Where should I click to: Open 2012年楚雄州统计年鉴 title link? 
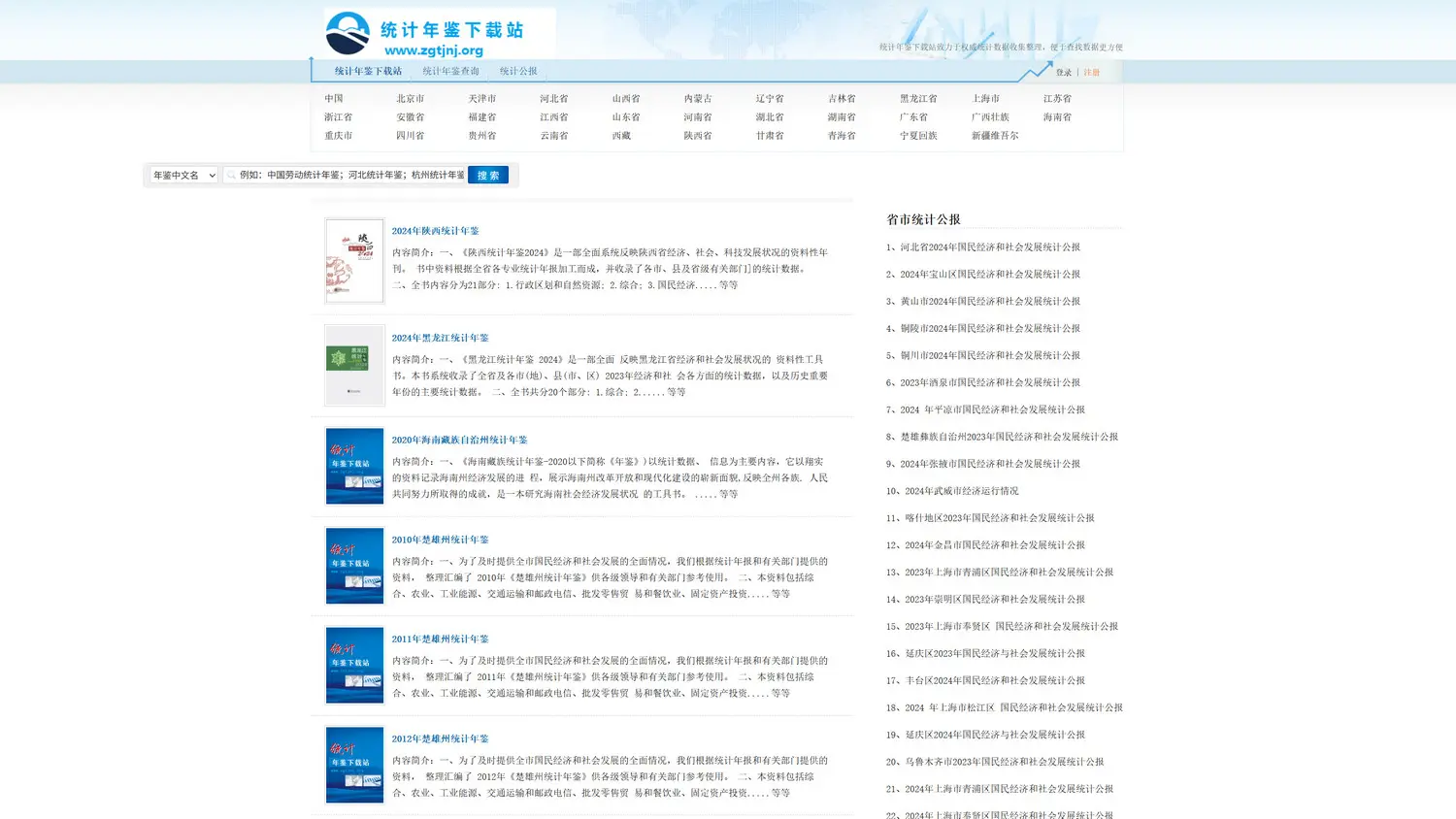(441, 739)
